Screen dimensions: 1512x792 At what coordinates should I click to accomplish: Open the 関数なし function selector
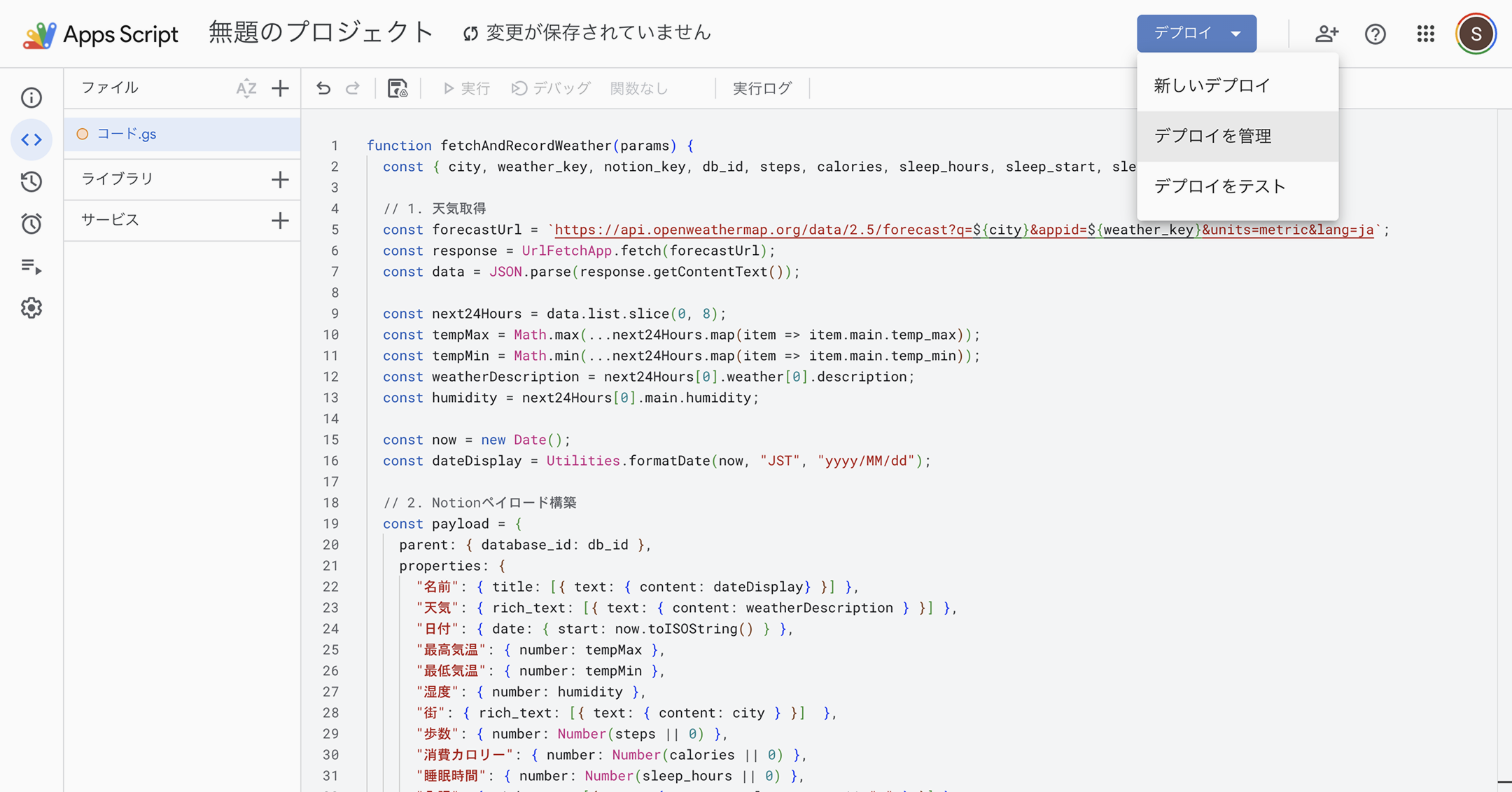pos(639,88)
